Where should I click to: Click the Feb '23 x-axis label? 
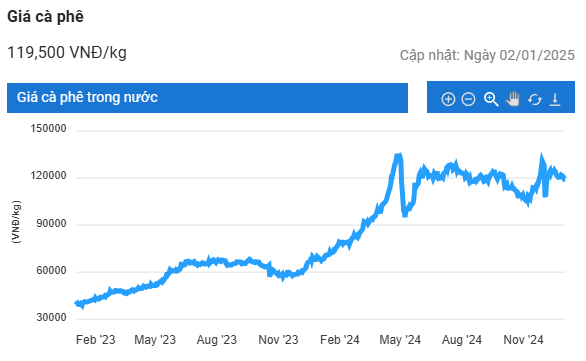tap(96, 340)
